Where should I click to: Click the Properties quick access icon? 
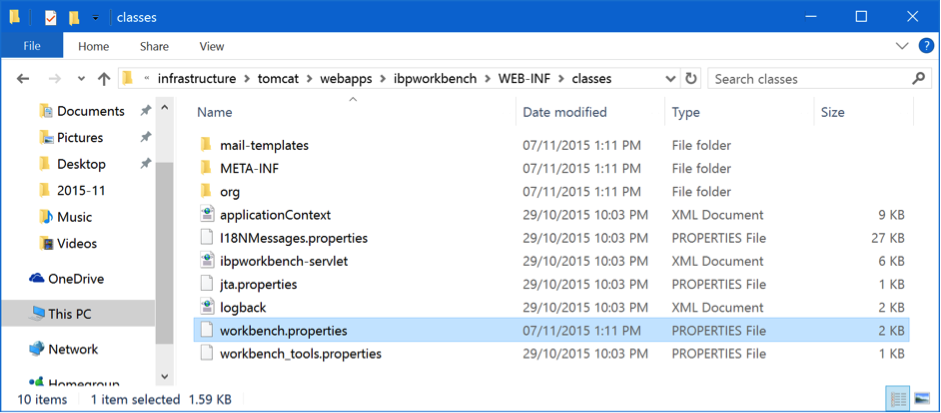[50, 17]
